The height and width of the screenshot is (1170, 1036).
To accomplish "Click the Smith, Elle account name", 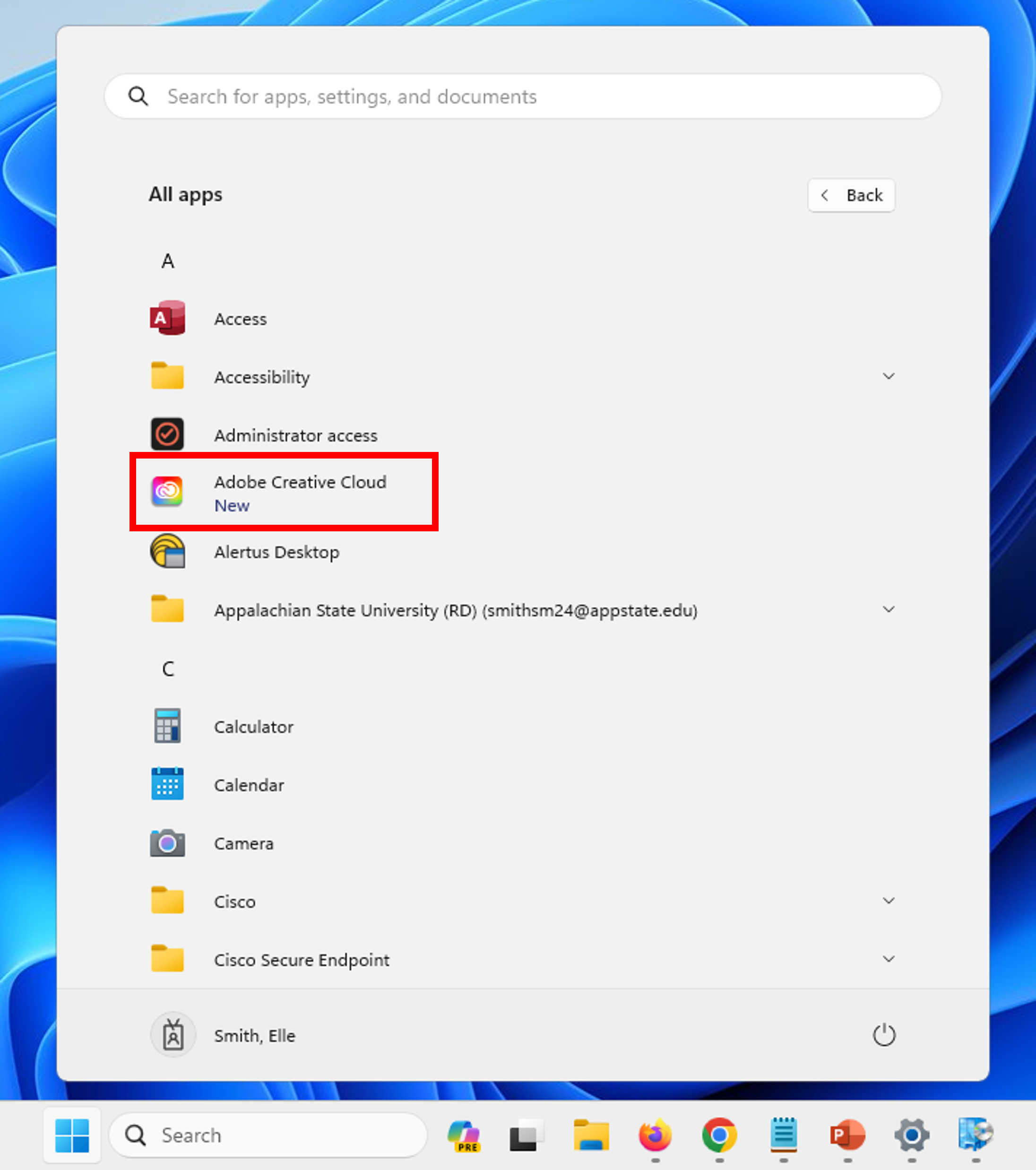I will click(x=255, y=1036).
